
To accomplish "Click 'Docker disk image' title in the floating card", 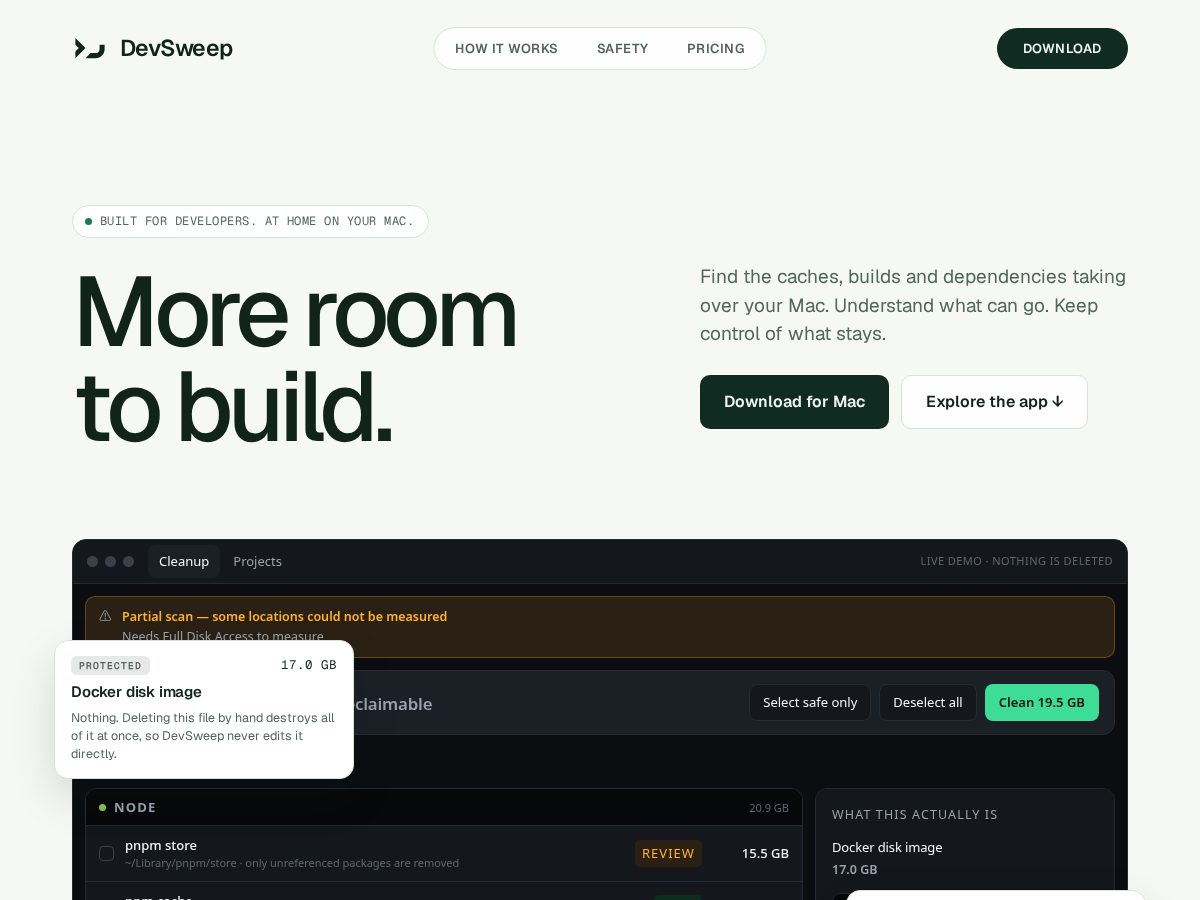I will coord(136,691).
